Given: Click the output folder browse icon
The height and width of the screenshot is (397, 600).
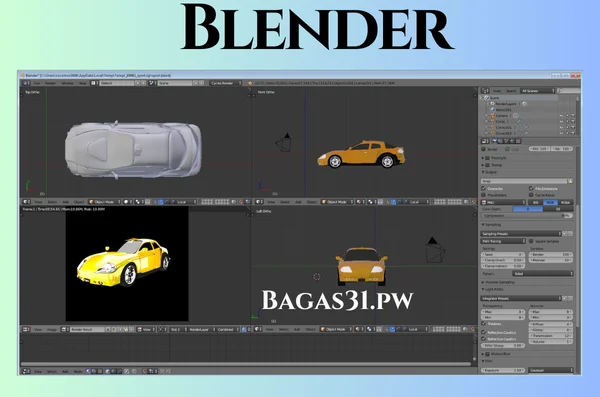Looking at the screenshot, I should (x=570, y=181).
